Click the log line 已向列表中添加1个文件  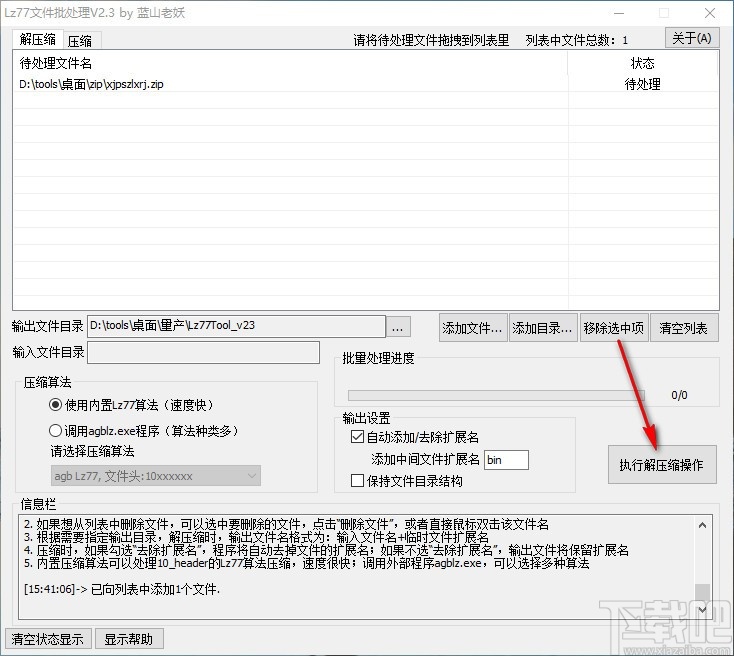122,589
